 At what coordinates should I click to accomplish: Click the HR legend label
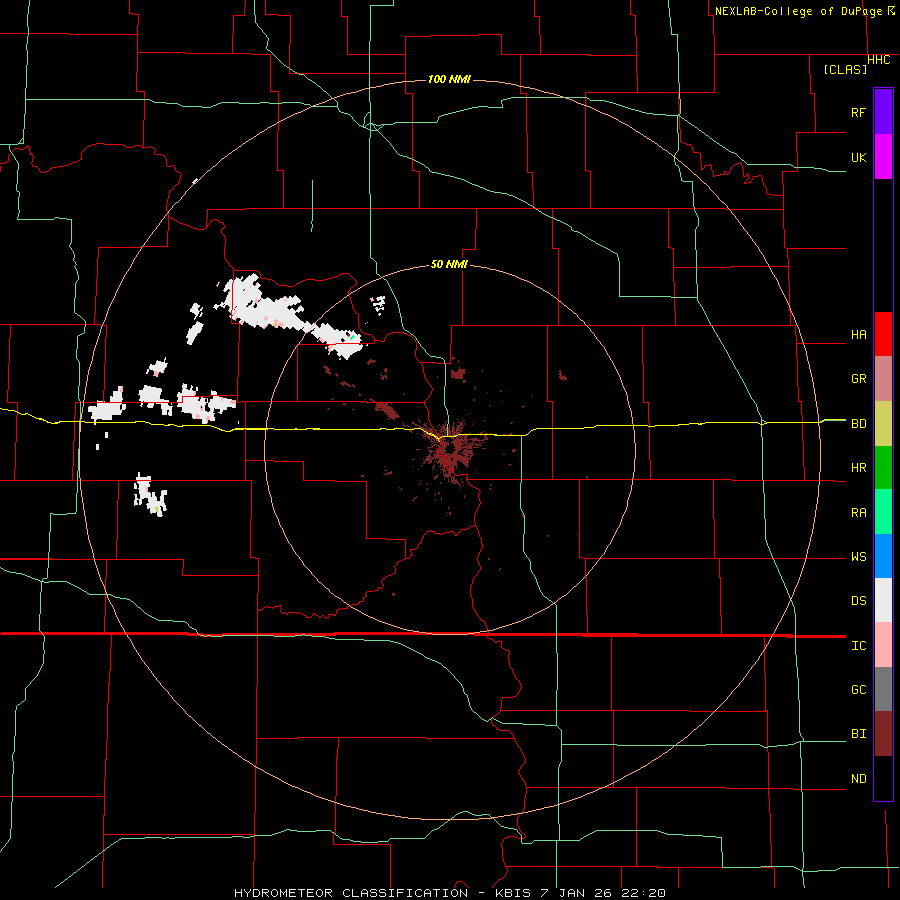click(x=858, y=468)
